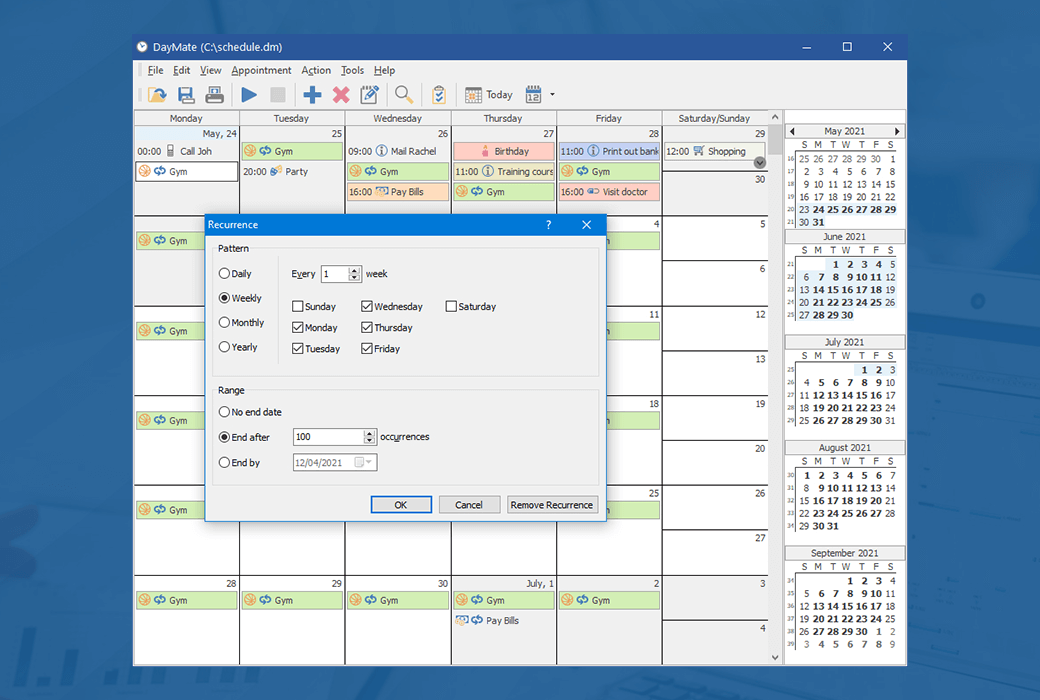Select the No end date radio option
Screen dimensions: 1040x700
tap(224, 412)
